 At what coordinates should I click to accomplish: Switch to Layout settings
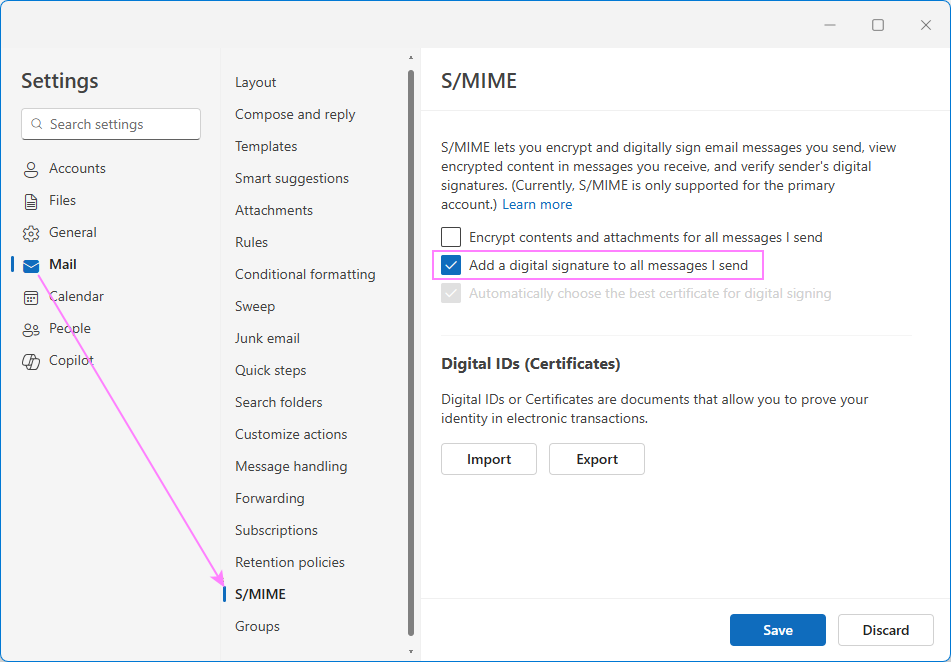coord(255,82)
